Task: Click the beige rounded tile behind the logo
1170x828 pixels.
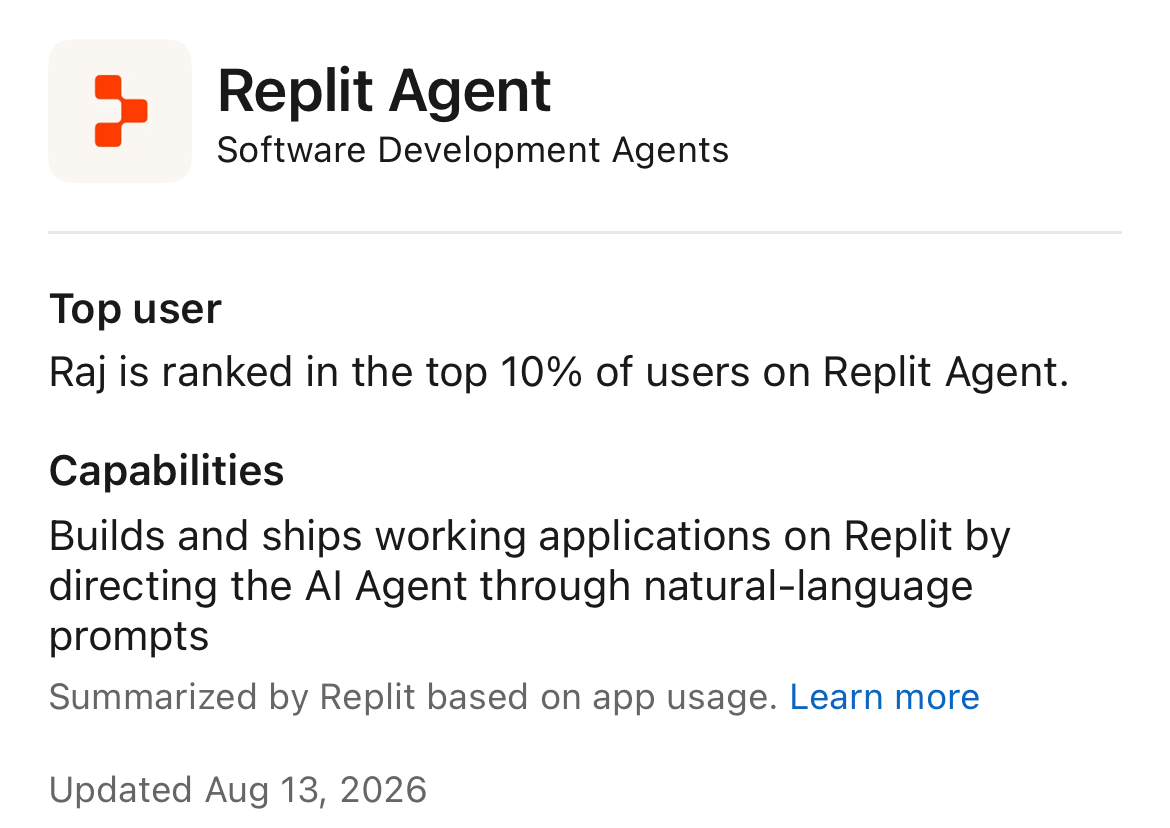Action: tap(120, 111)
